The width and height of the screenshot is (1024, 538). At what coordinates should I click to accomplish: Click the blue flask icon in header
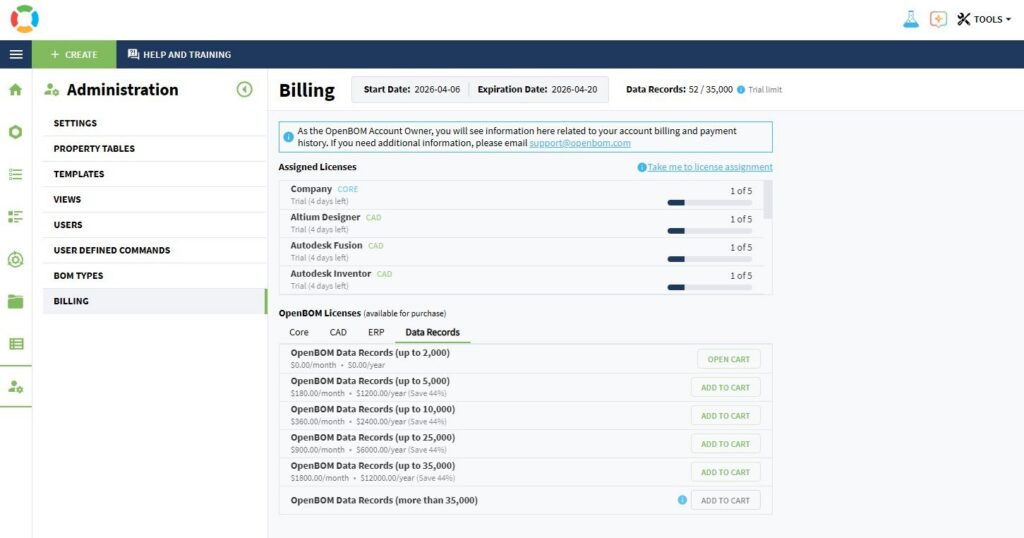(910, 19)
